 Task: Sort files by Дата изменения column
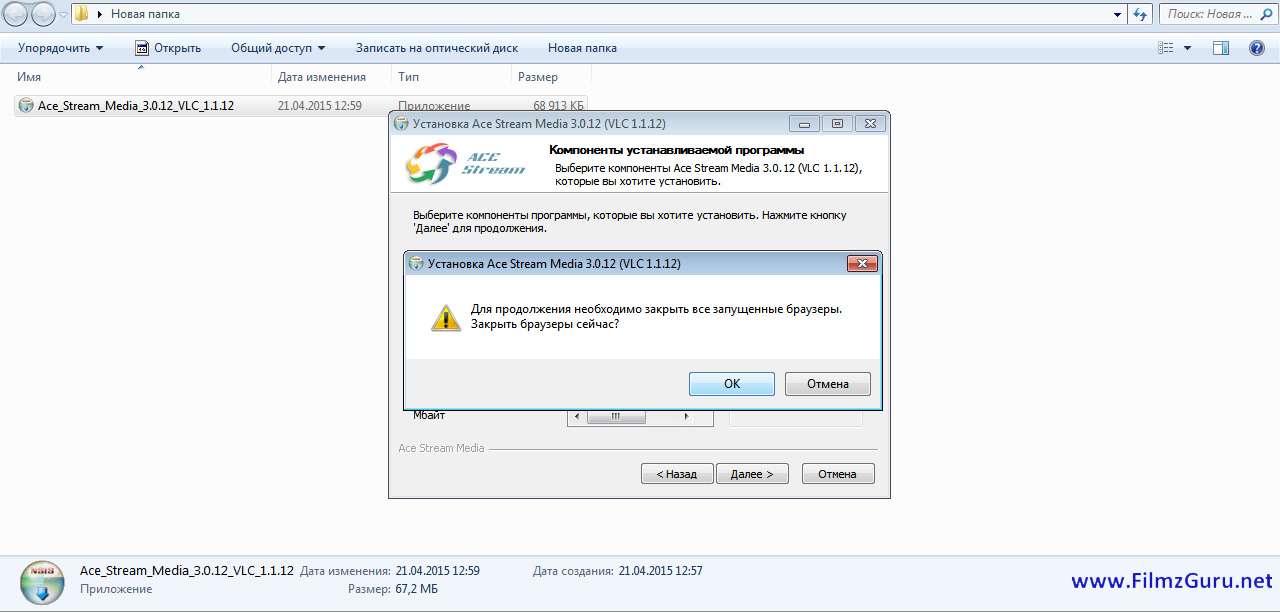[x=322, y=77]
